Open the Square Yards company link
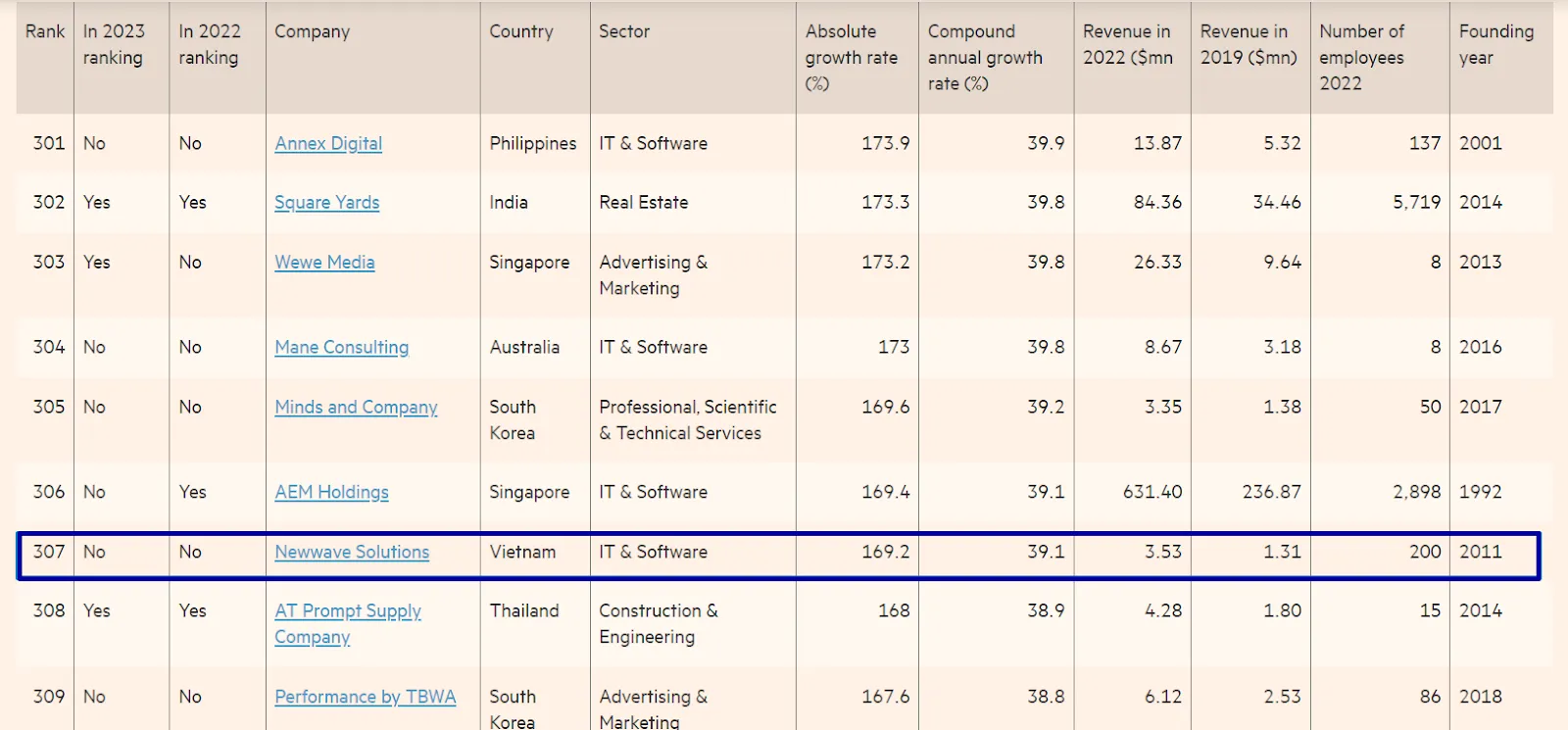 pyautogui.click(x=326, y=202)
